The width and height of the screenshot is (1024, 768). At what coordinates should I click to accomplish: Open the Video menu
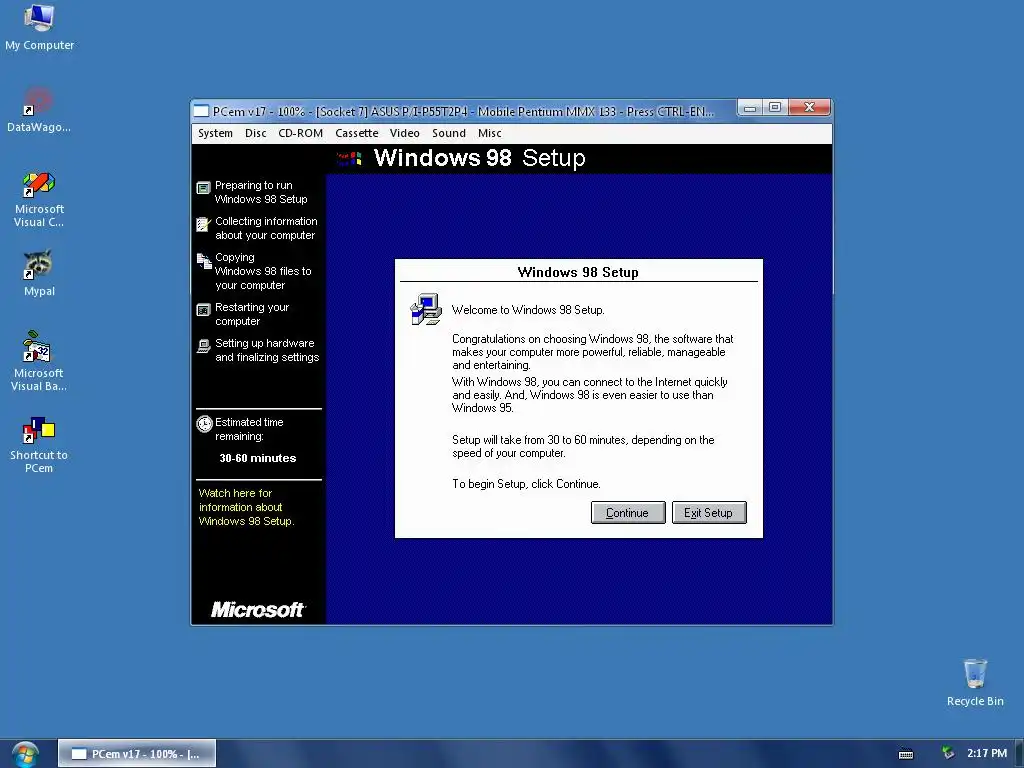tap(404, 133)
